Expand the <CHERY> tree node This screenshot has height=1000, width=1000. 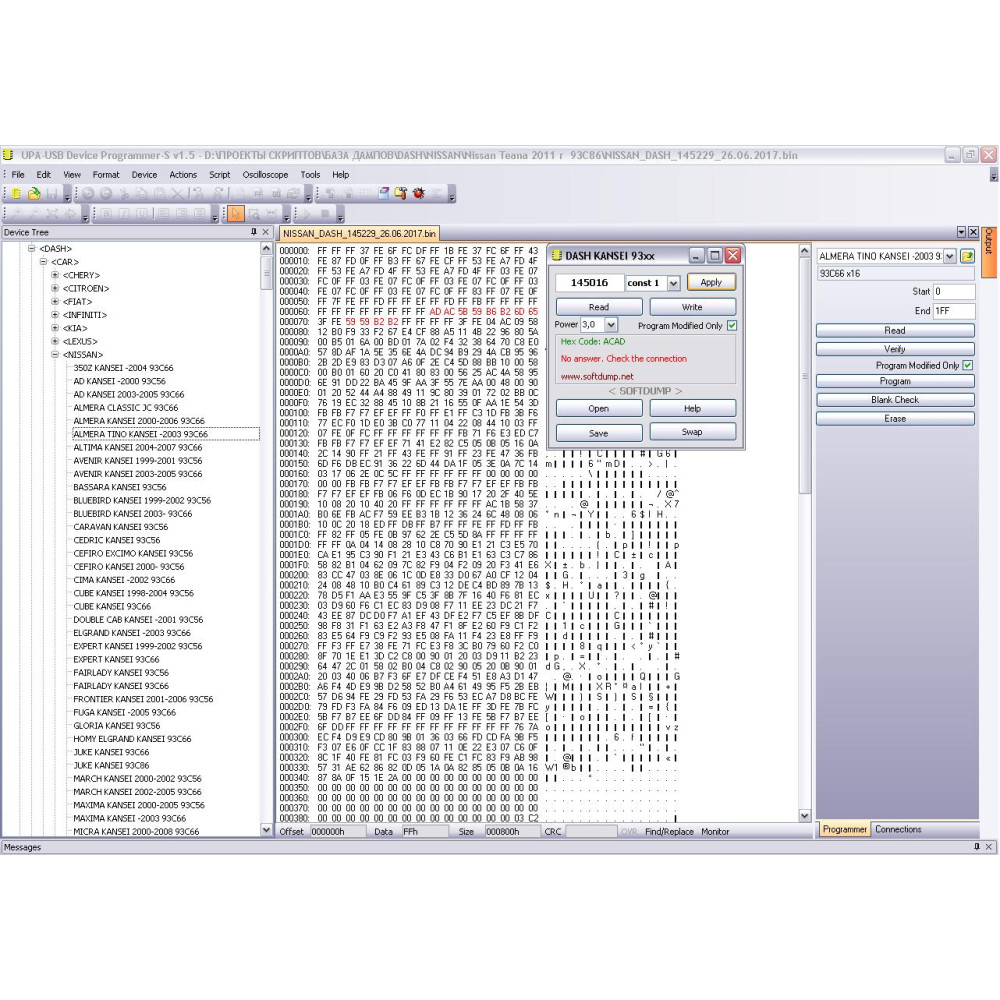55,275
